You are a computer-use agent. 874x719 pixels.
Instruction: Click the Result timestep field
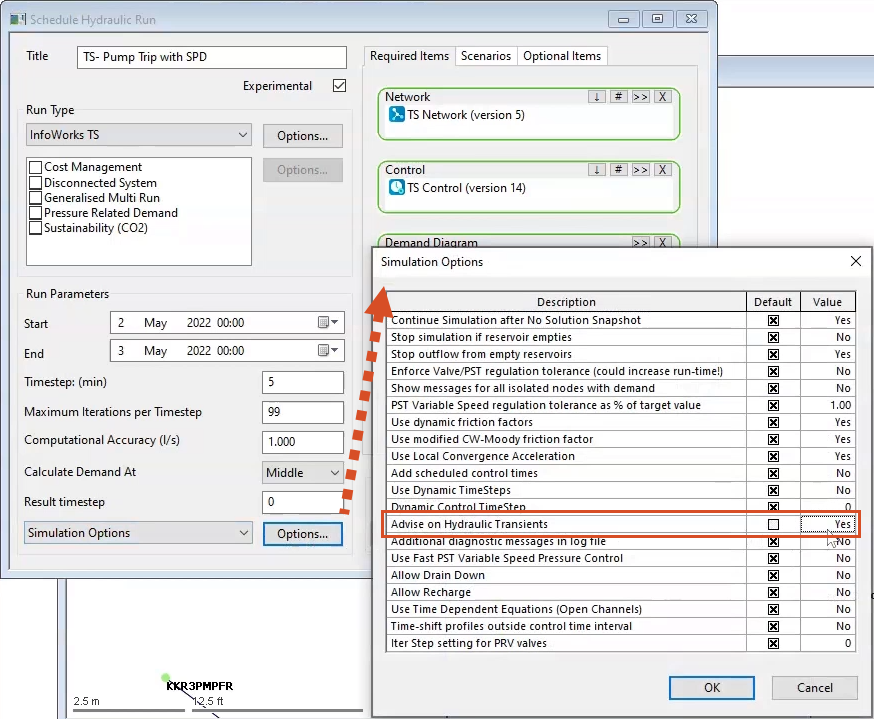[303, 502]
